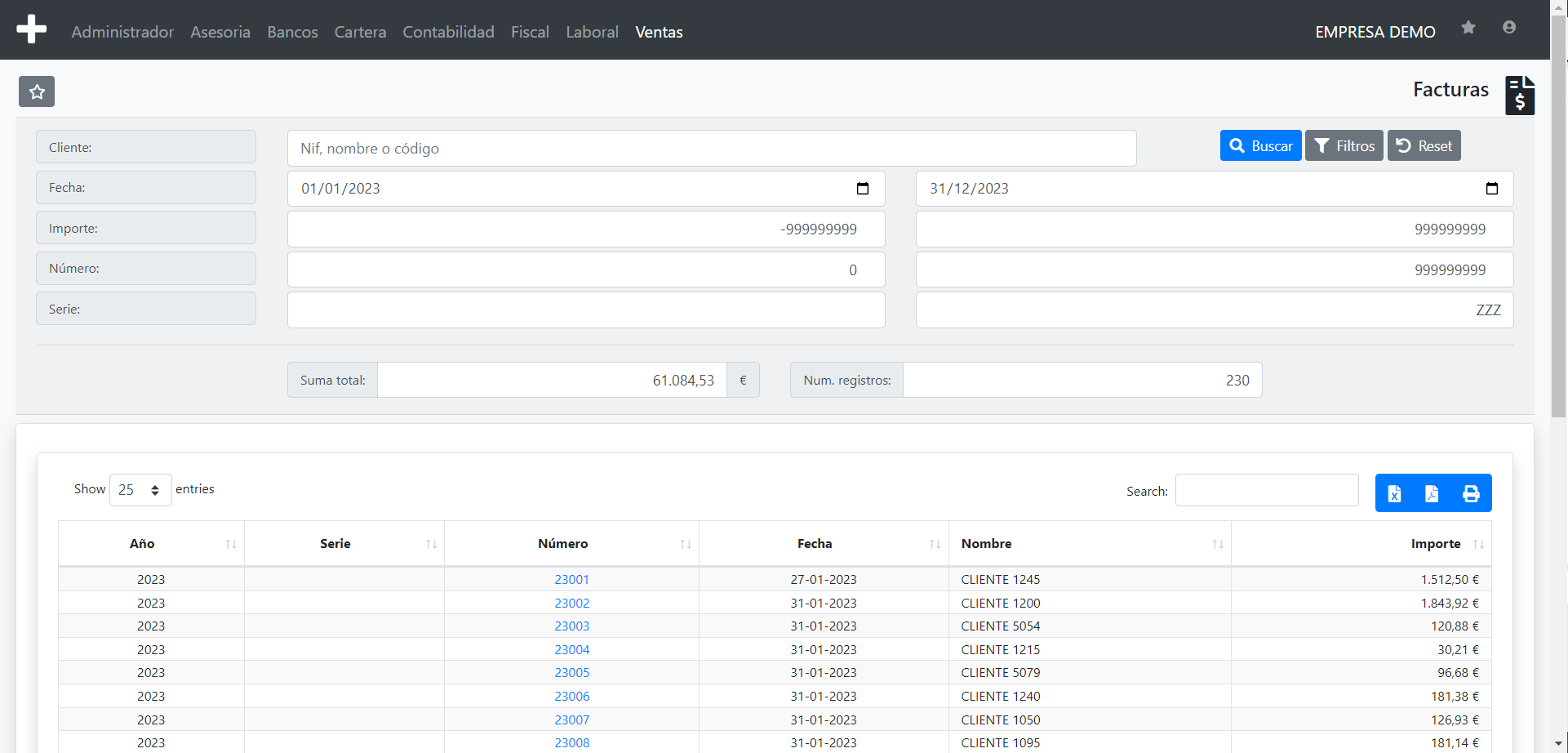
Task: Click maximum Importe field
Action: click(x=1215, y=229)
